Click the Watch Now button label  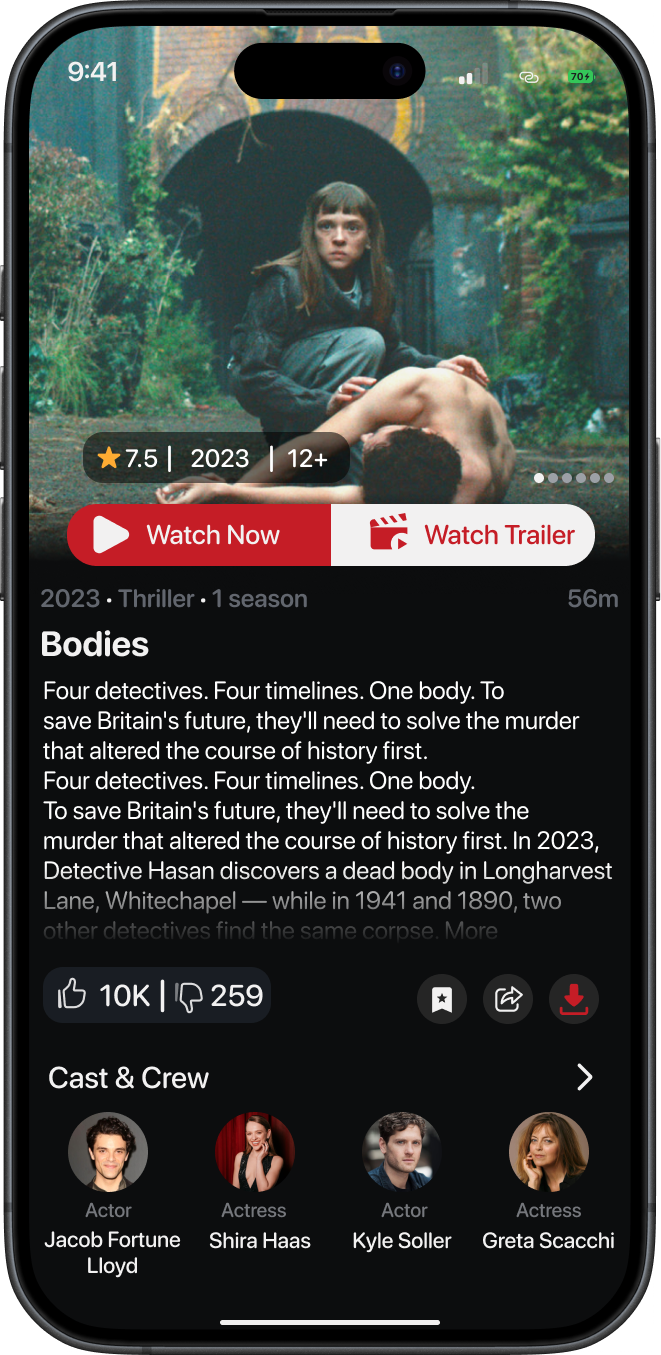(213, 535)
